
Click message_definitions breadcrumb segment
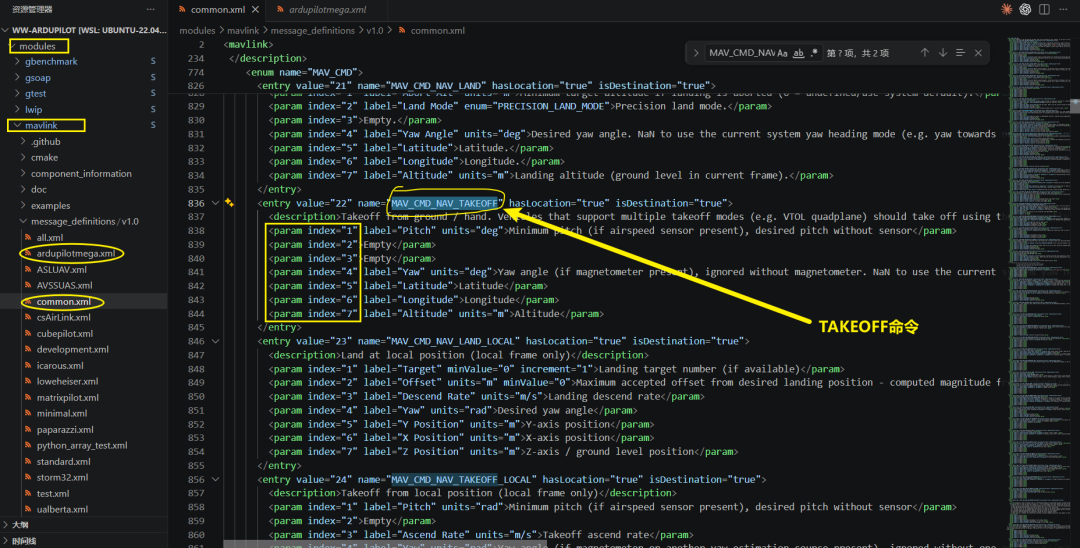(313, 30)
